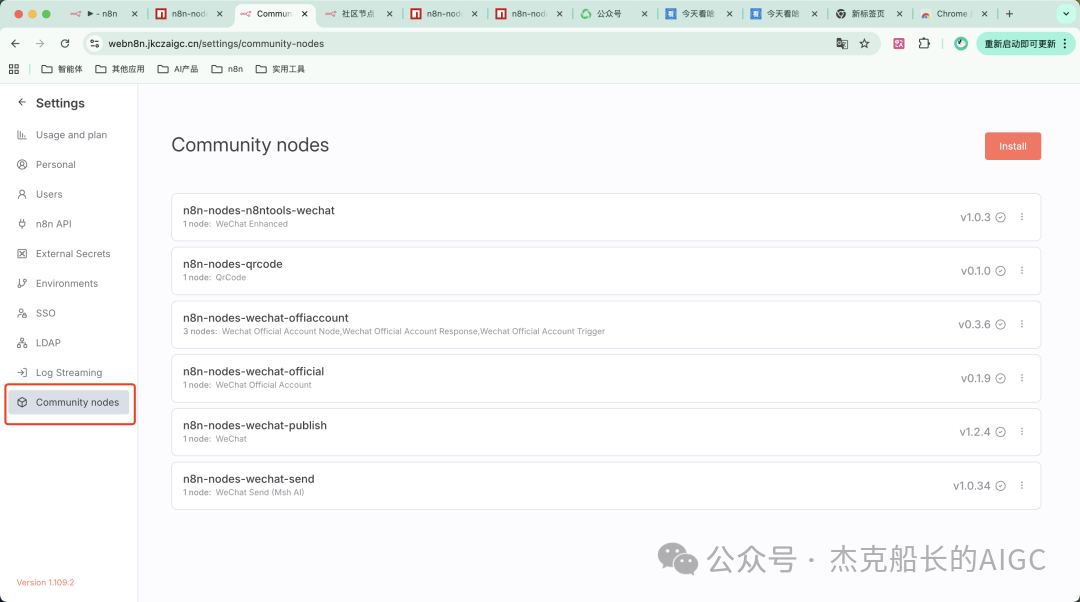Click n8n-nodes-n8ntools-wechat package name
Image resolution: width=1080 pixels, height=602 pixels.
258,211
